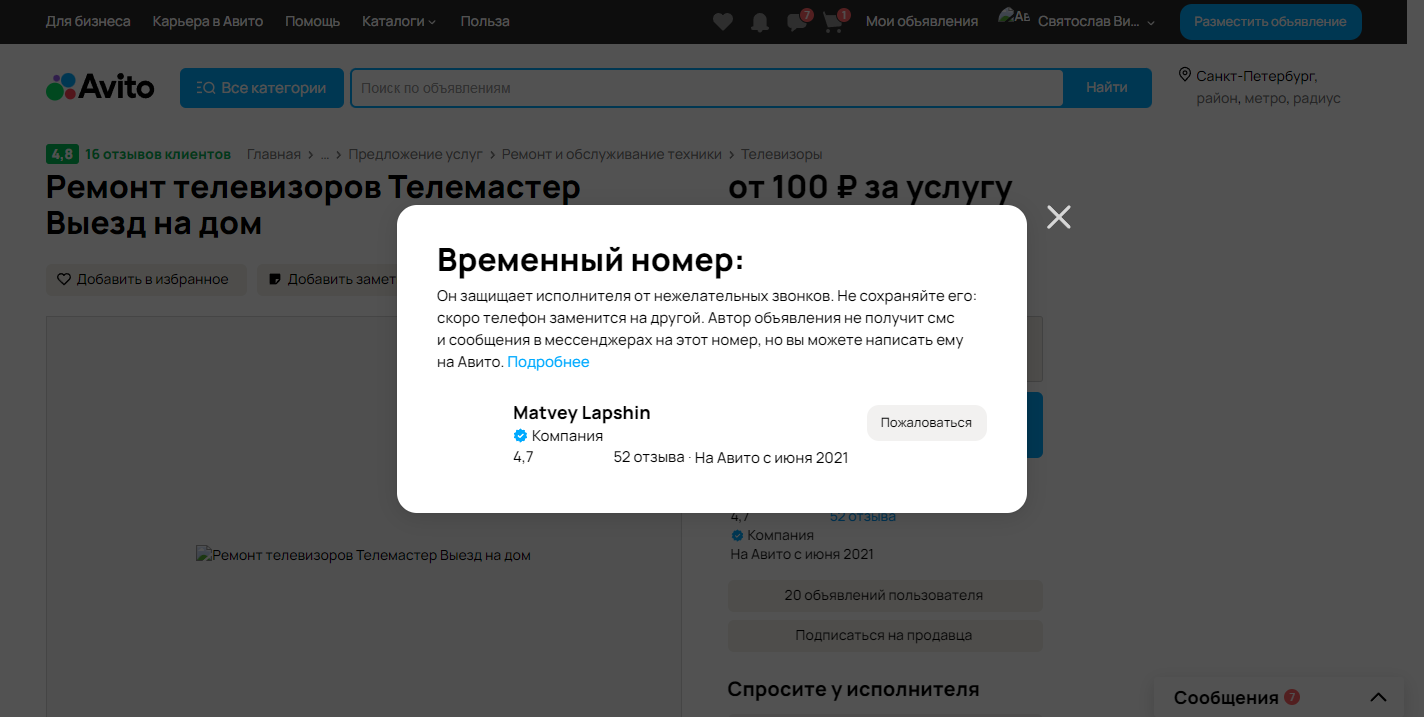Image resolution: width=1424 pixels, height=717 pixels.
Task: Click the verified badge next to Компания in popup
Action: click(x=520, y=436)
